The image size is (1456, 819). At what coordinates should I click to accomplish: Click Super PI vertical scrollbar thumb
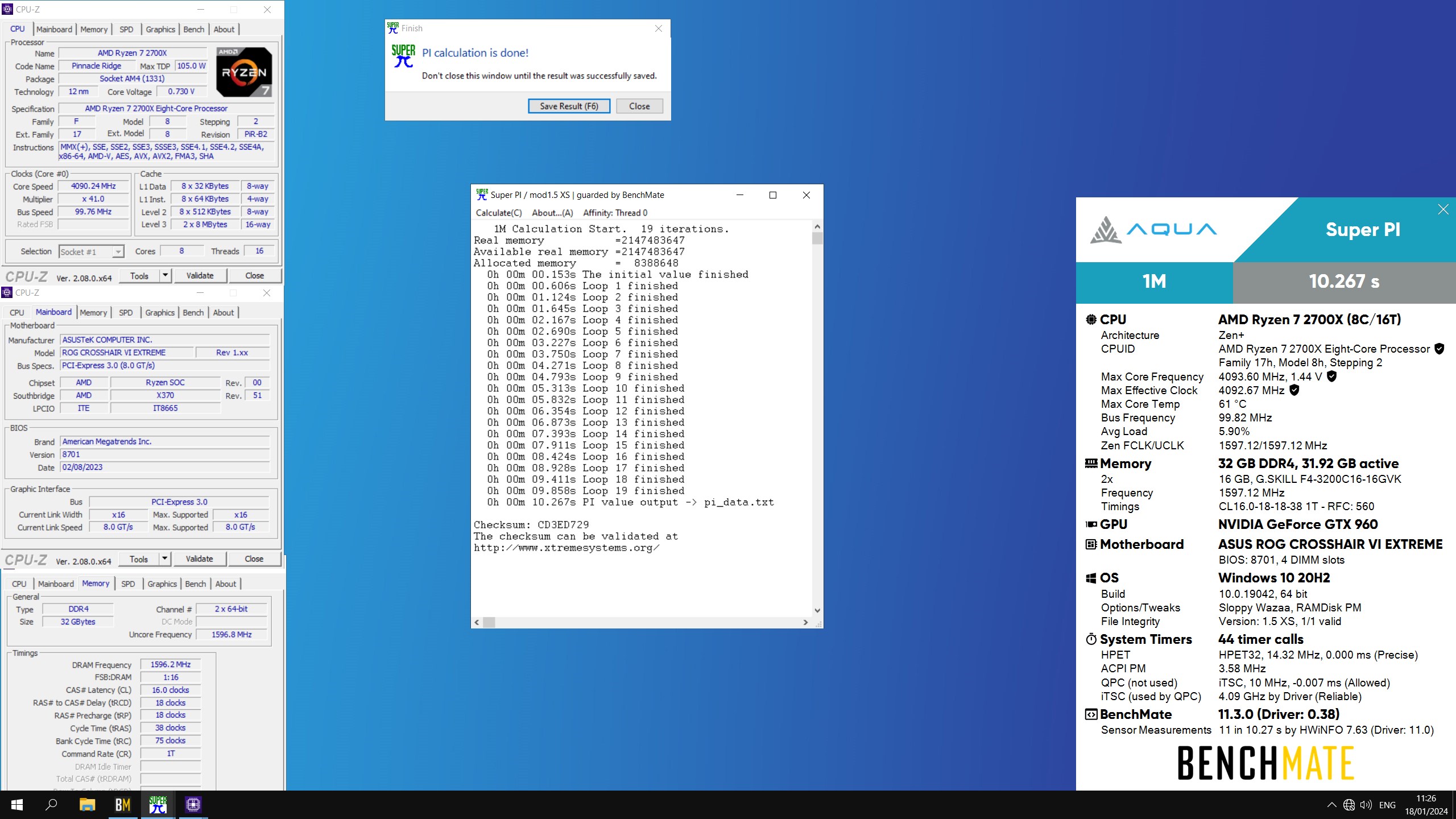(817, 238)
